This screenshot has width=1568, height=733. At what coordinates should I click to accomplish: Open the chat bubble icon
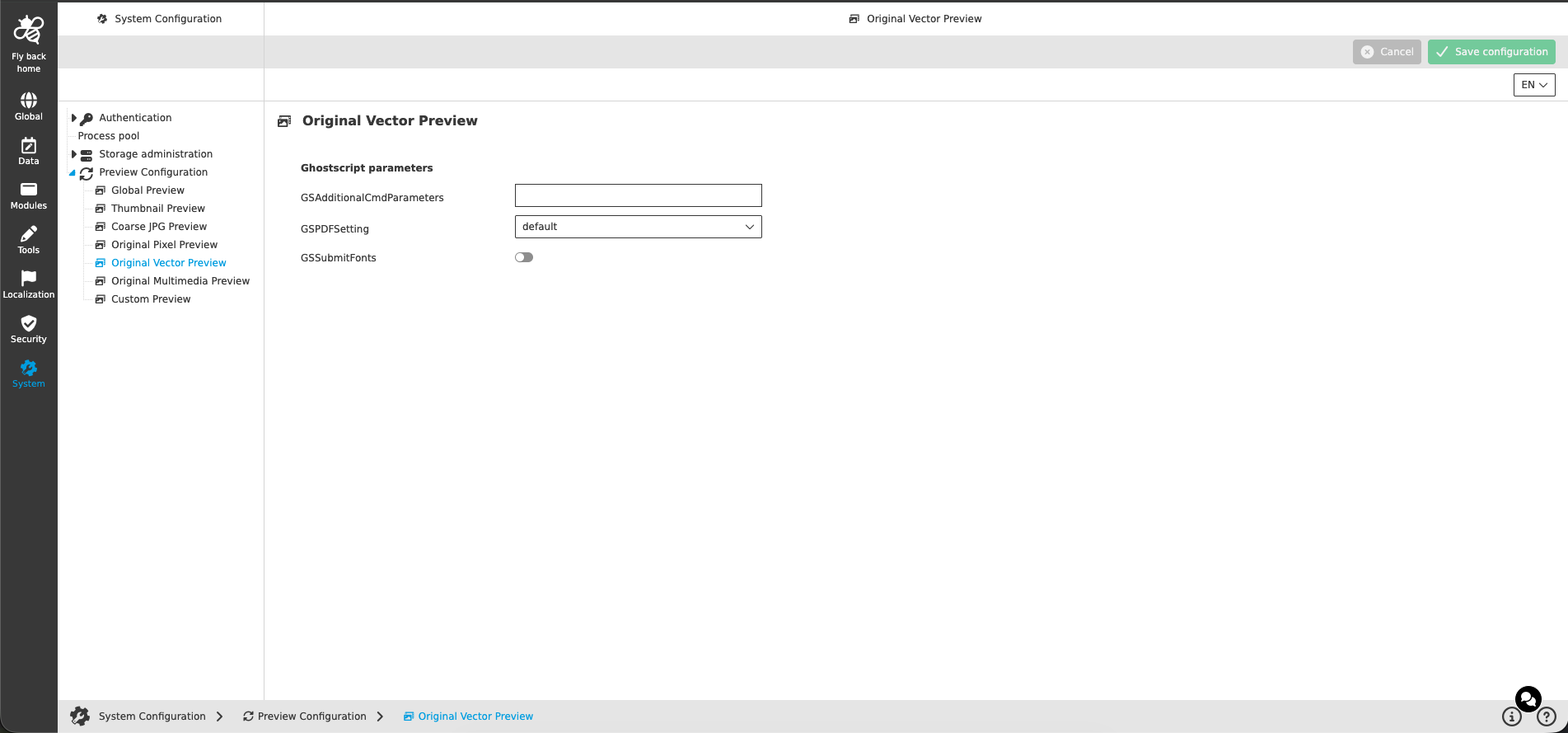pyautogui.click(x=1528, y=699)
